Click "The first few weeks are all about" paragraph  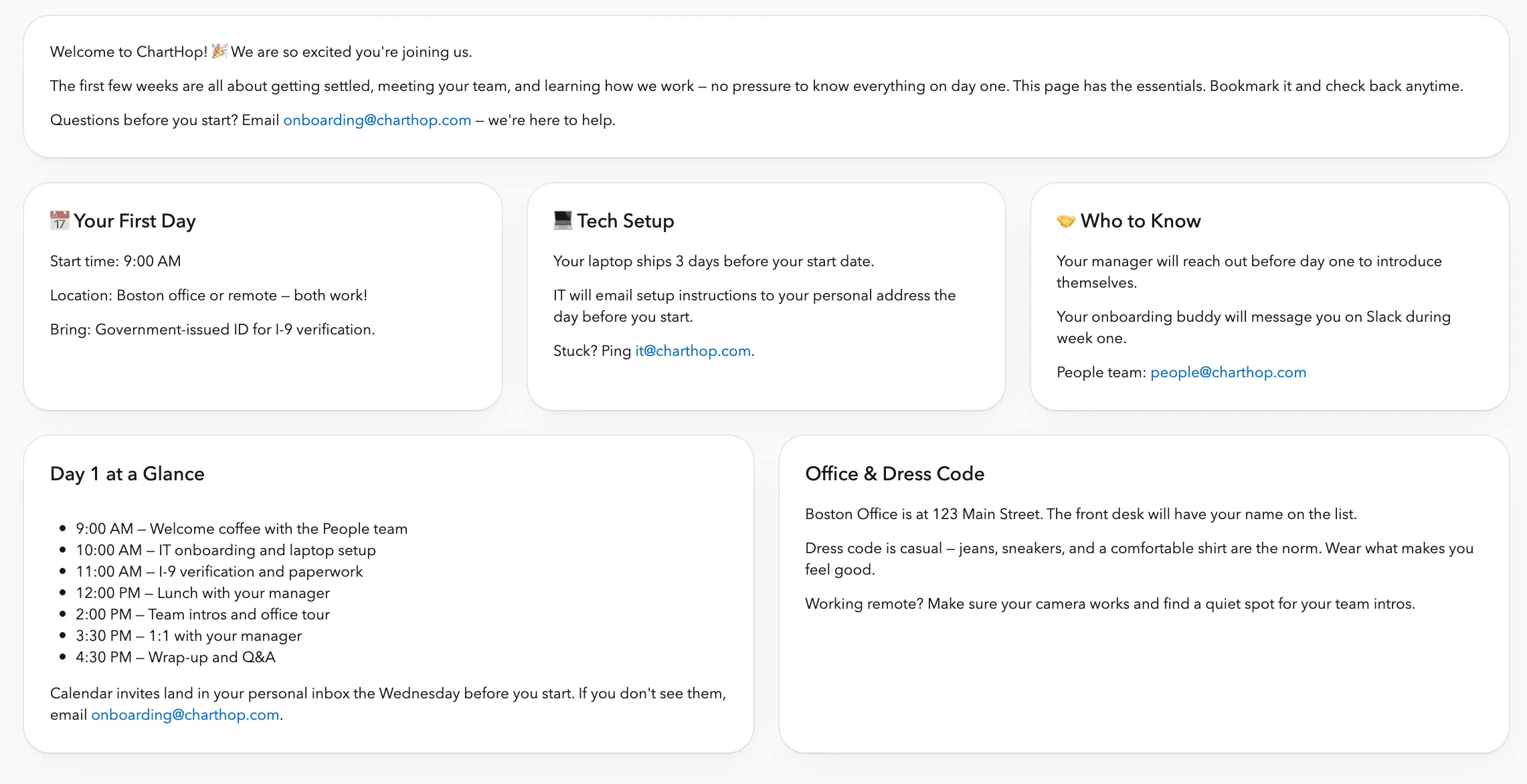point(757,86)
